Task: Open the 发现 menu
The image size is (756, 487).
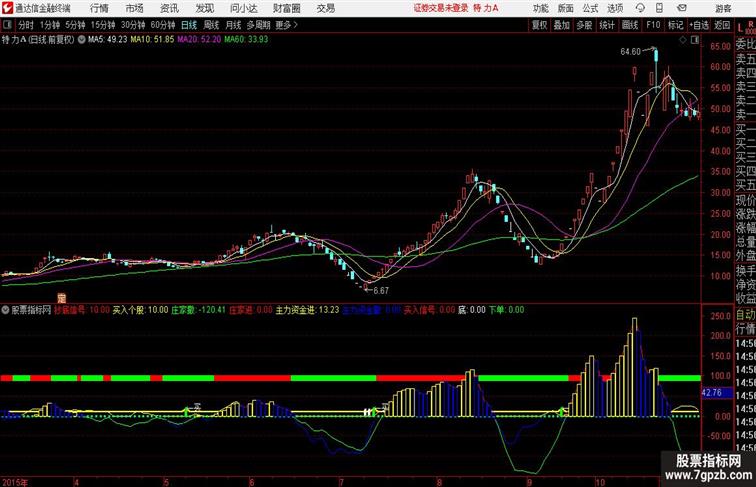Action: coord(204,8)
